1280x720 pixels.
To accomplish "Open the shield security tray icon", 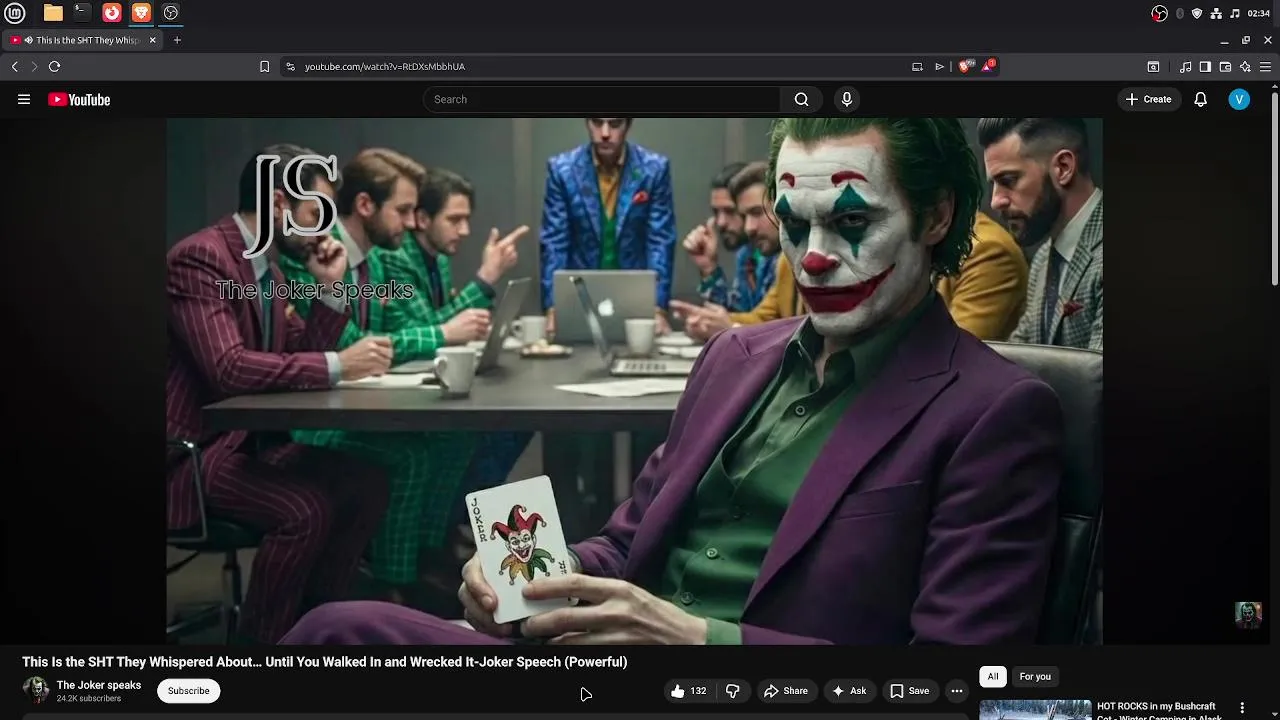I will pos(1197,13).
